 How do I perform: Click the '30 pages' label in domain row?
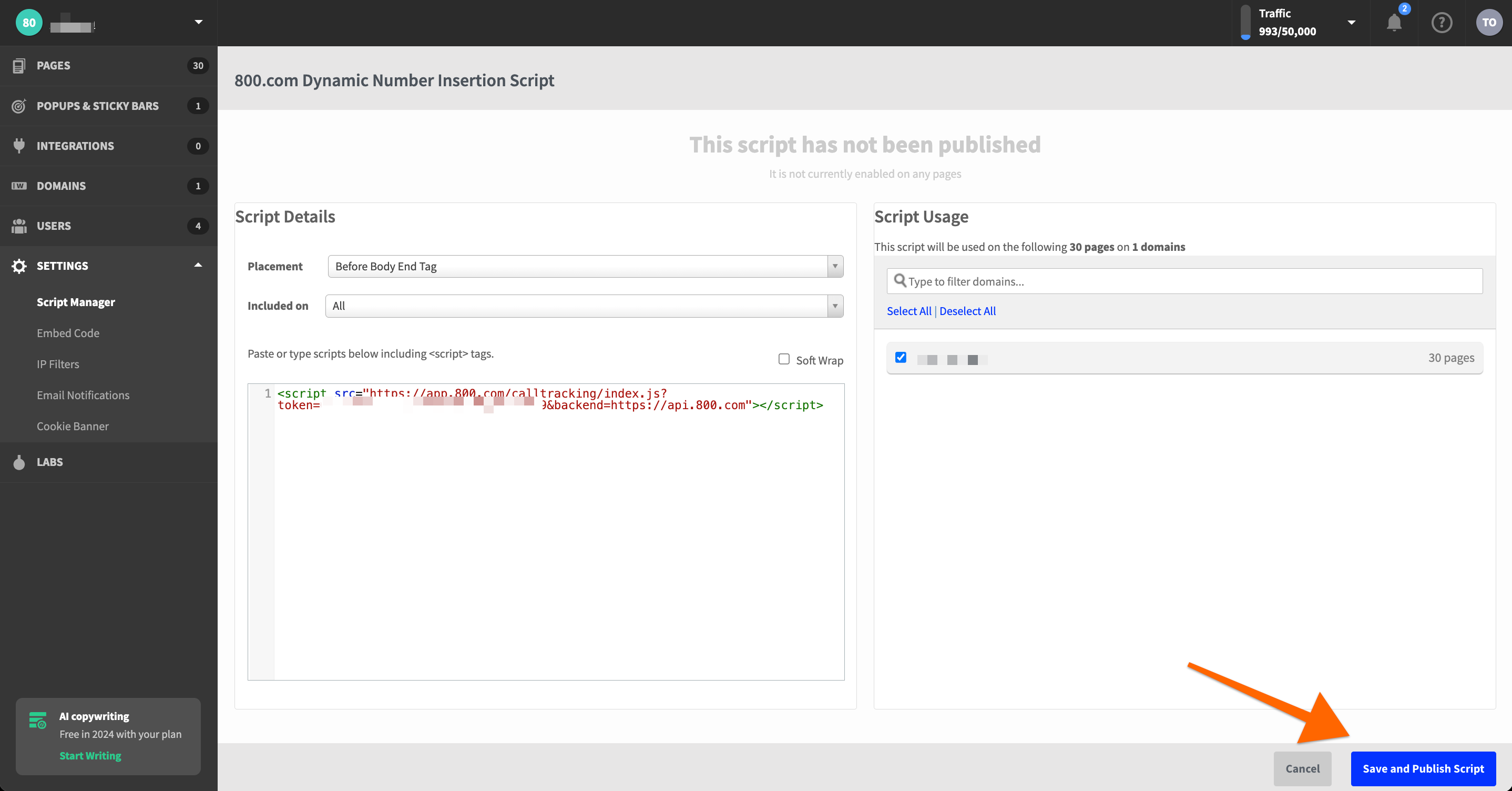point(1451,358)
